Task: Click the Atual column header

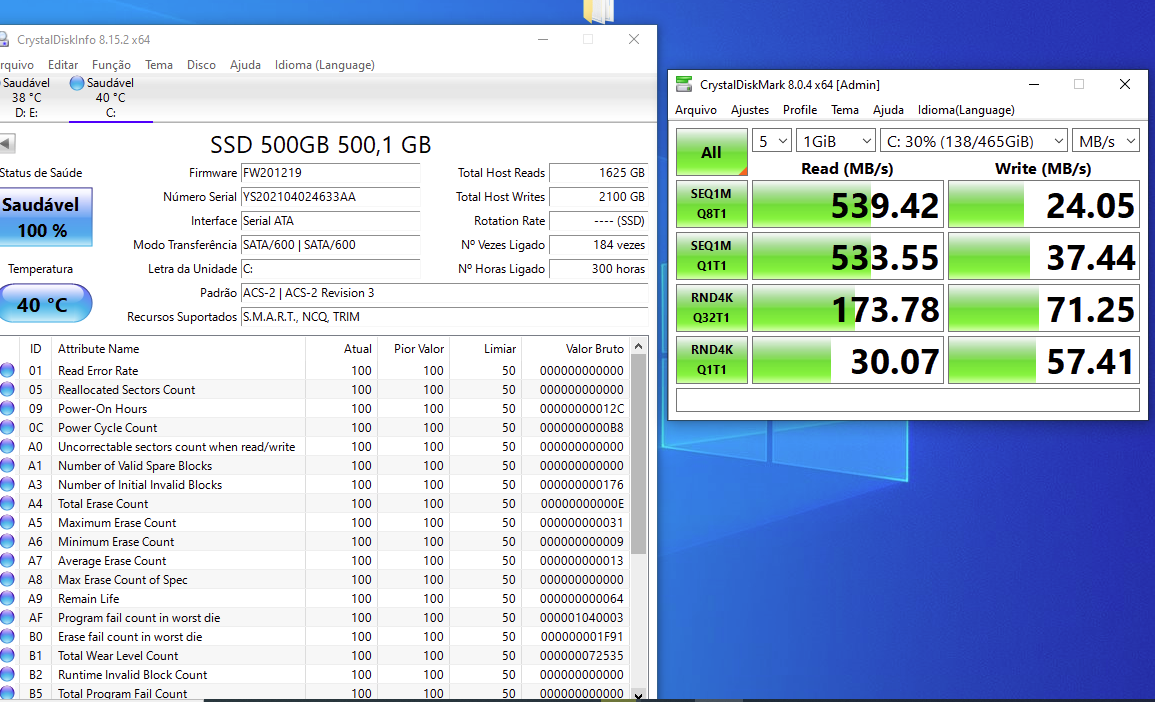Action: [342, 348]
